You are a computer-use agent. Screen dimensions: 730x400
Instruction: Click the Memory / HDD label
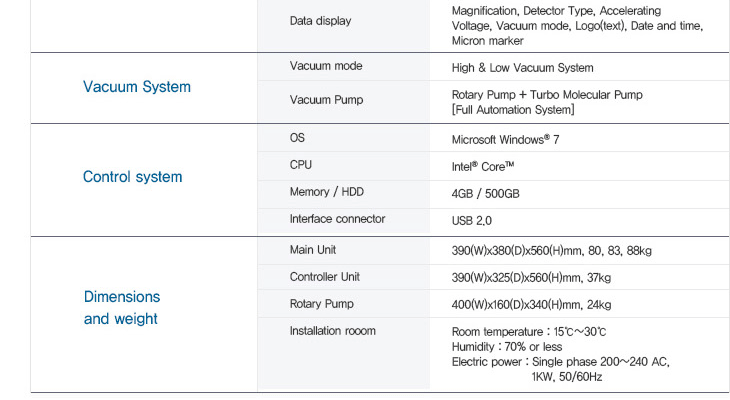327,192
